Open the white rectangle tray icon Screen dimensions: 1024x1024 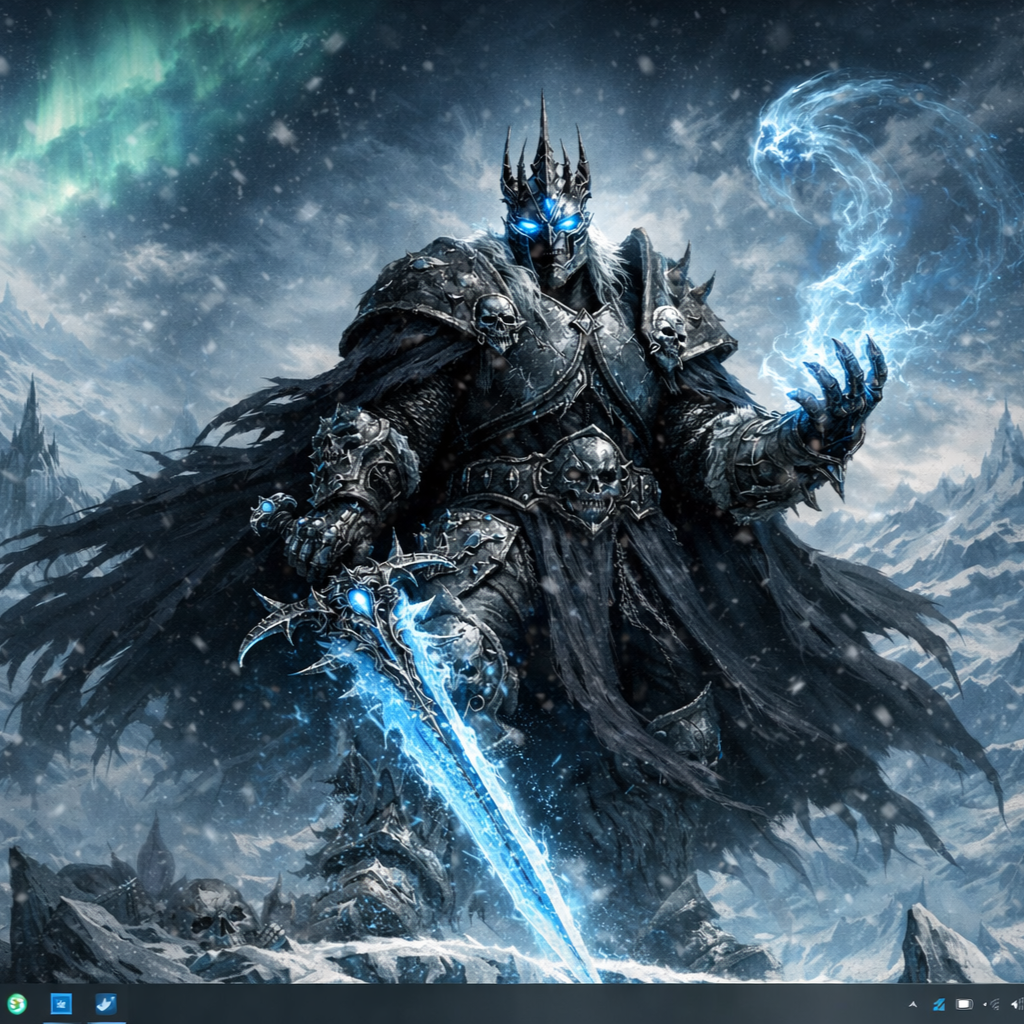(964, 1004)
